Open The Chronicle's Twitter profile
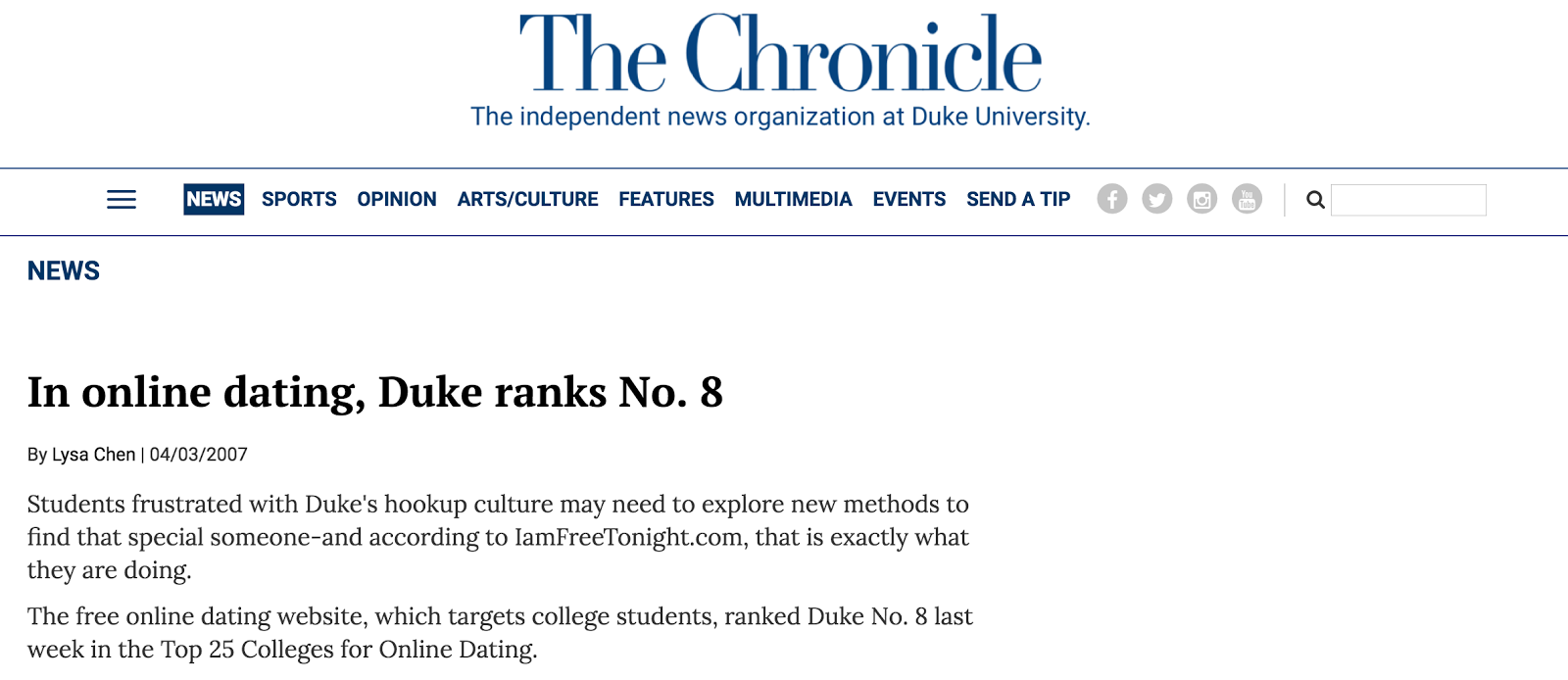The image size is (1568, 680). [1157, 199]
